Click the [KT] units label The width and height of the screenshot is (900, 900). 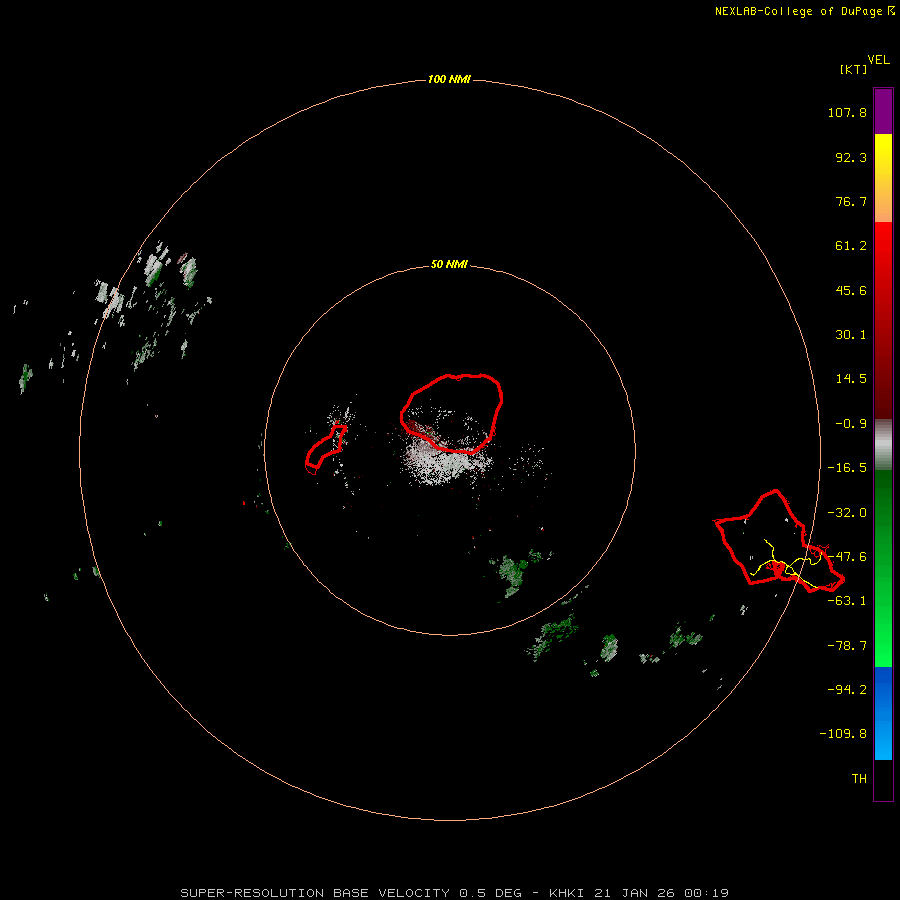pos(854,69)
